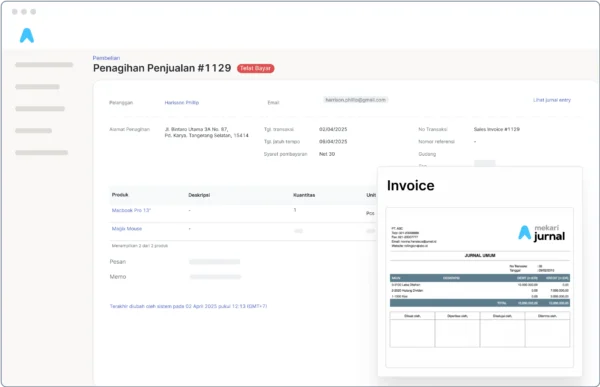Viewport: 600px width, 387px height.
Task: Click the fourth sidebar placeholder item
Action: [x=33, y=131]
